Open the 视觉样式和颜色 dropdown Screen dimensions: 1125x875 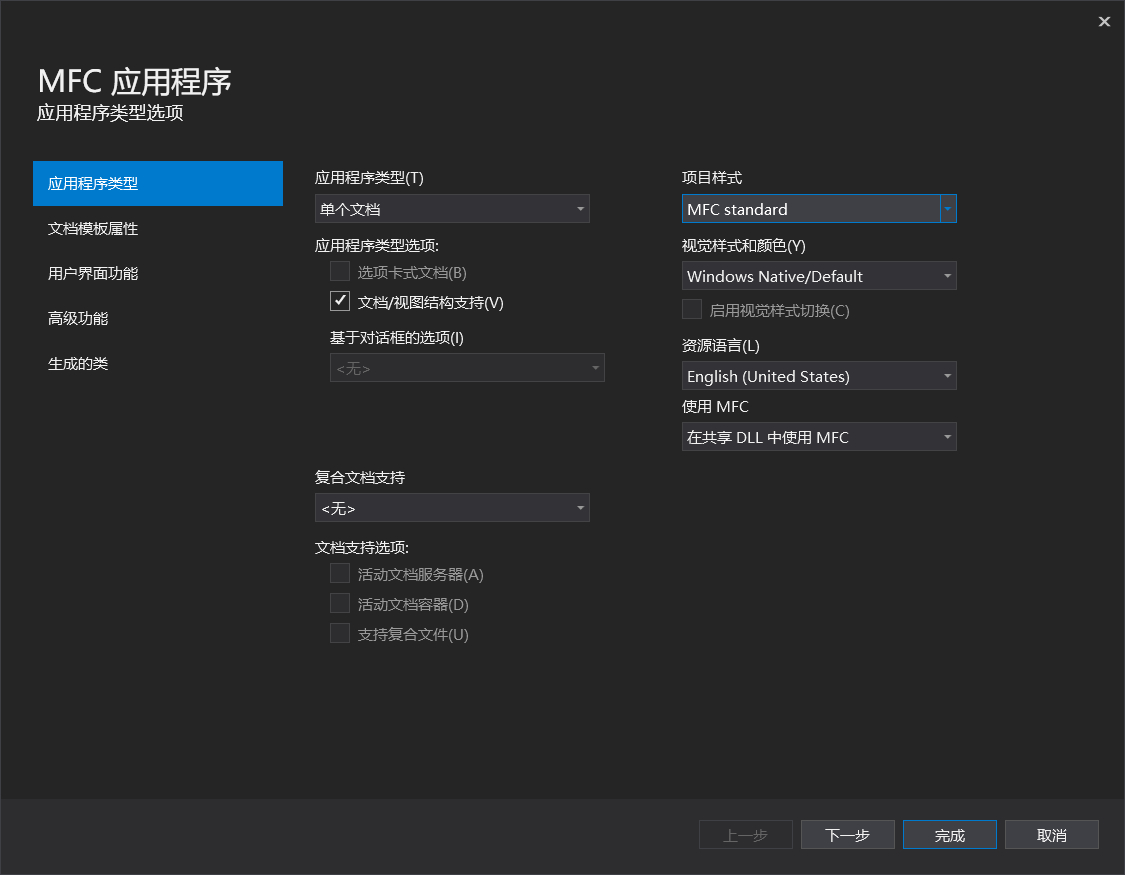pos(819,276)
